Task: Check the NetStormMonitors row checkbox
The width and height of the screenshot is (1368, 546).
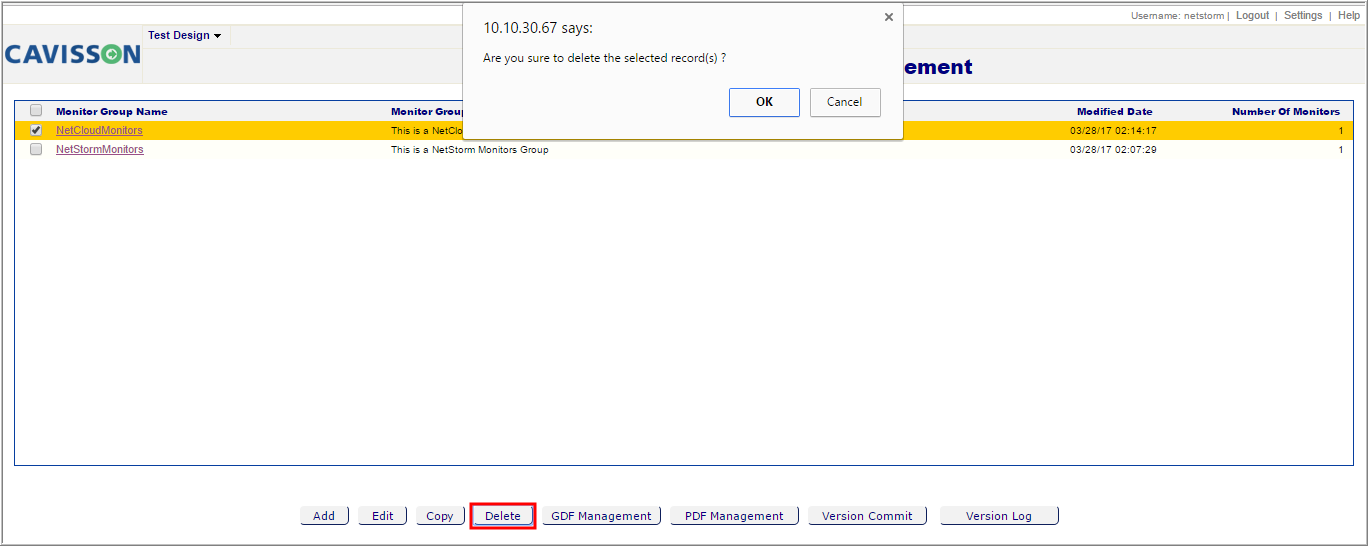Action: point(36,149)
